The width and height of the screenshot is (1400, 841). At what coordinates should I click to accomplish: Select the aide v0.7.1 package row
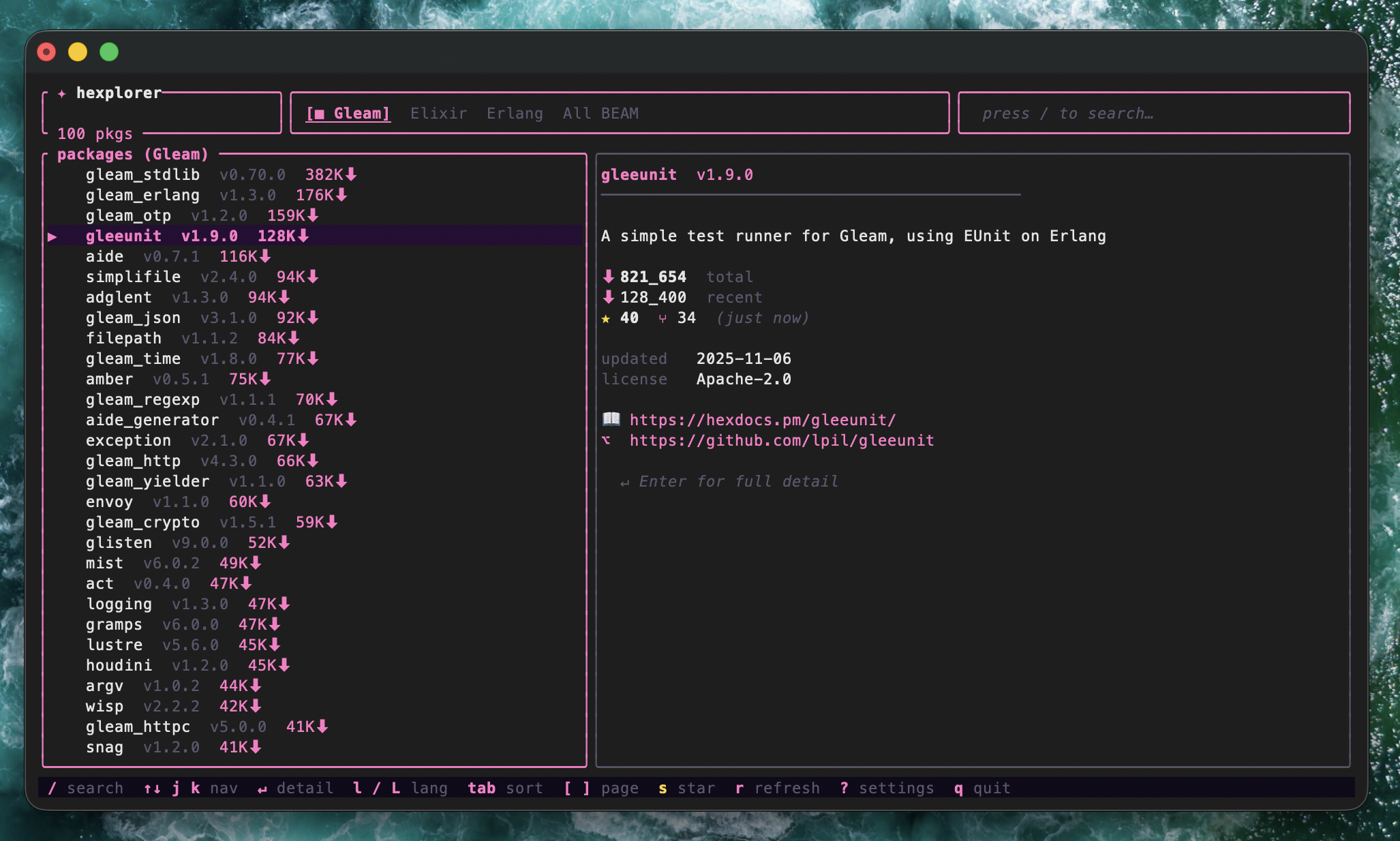click(315, 256)
